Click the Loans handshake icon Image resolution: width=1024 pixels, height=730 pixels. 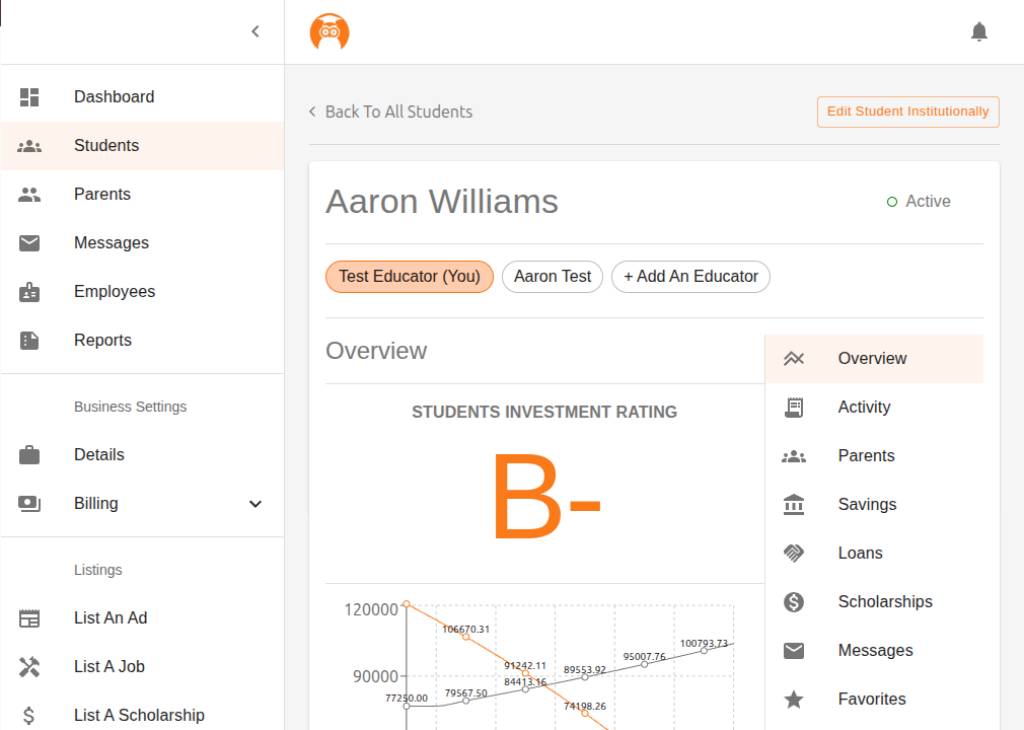click(794, 553)
